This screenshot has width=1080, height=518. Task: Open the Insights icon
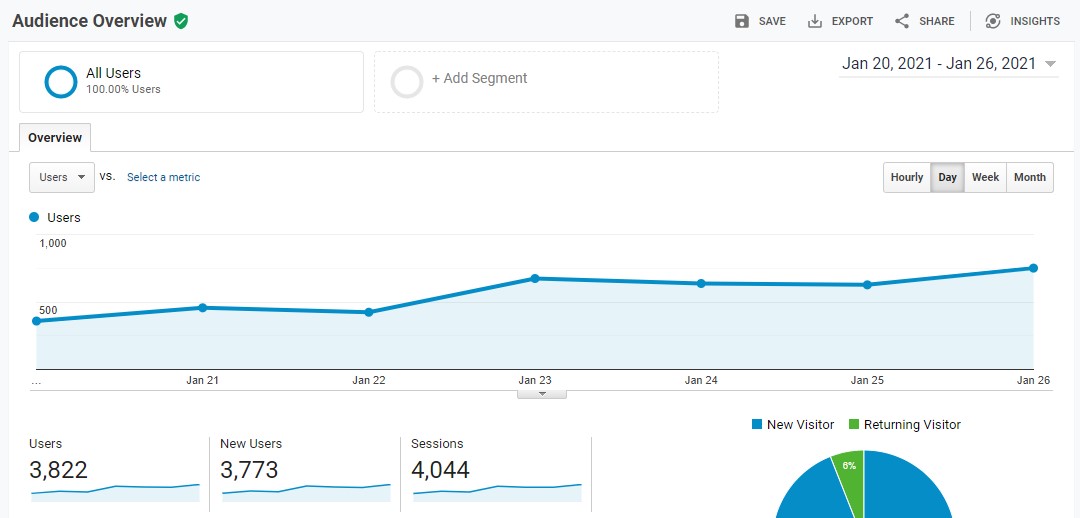pos(993,21)
